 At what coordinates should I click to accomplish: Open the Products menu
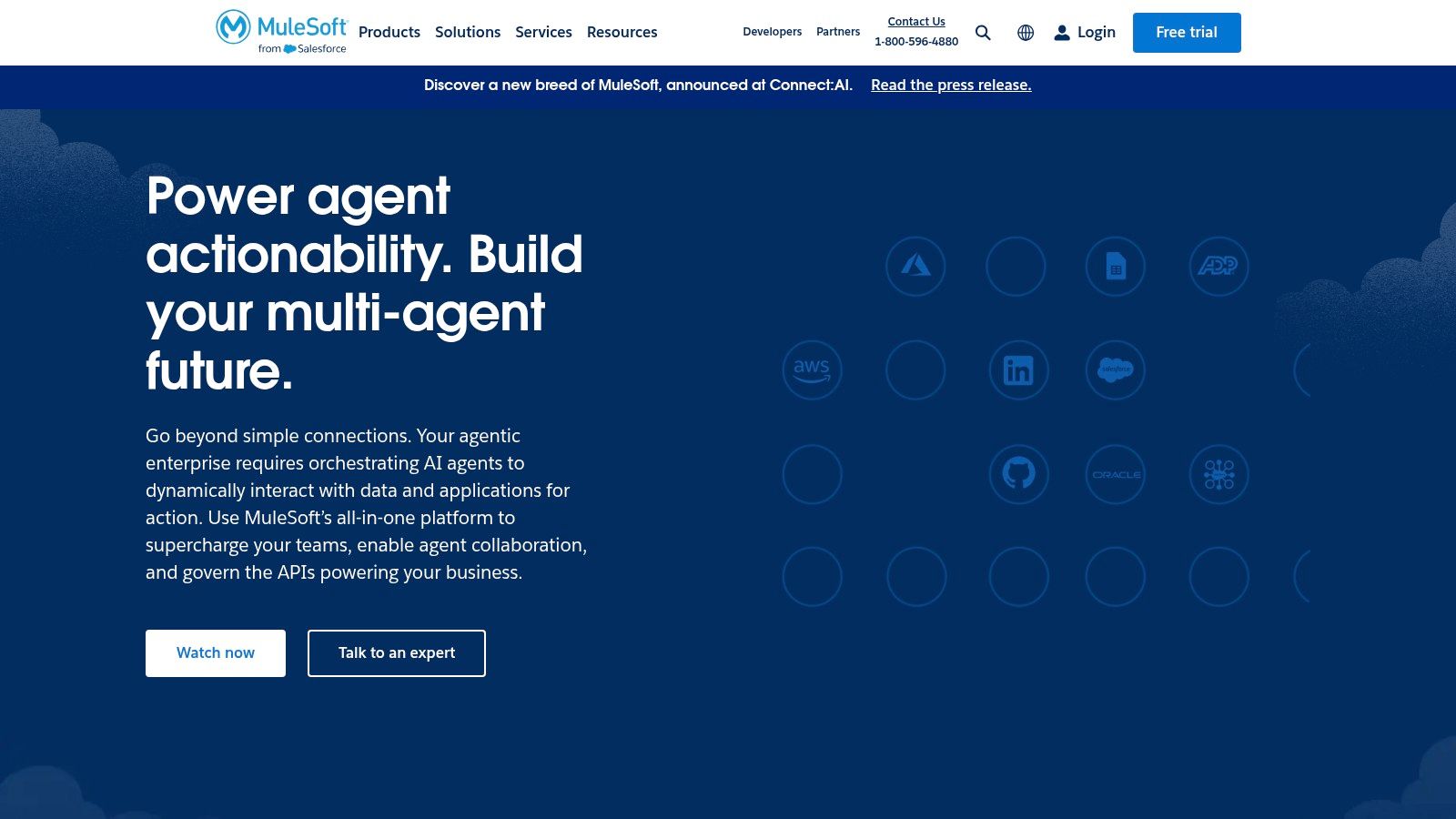389,32
